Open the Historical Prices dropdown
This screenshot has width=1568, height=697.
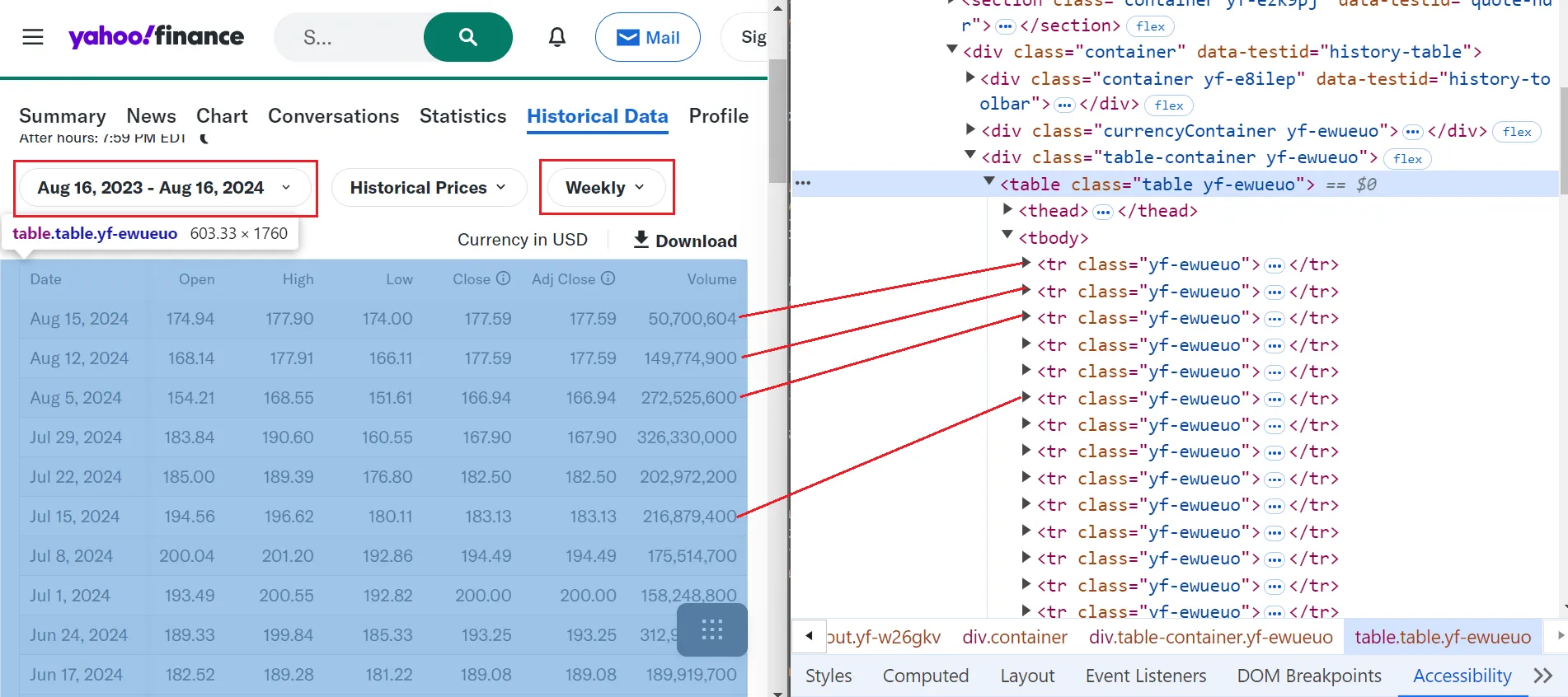click(429, 188)
